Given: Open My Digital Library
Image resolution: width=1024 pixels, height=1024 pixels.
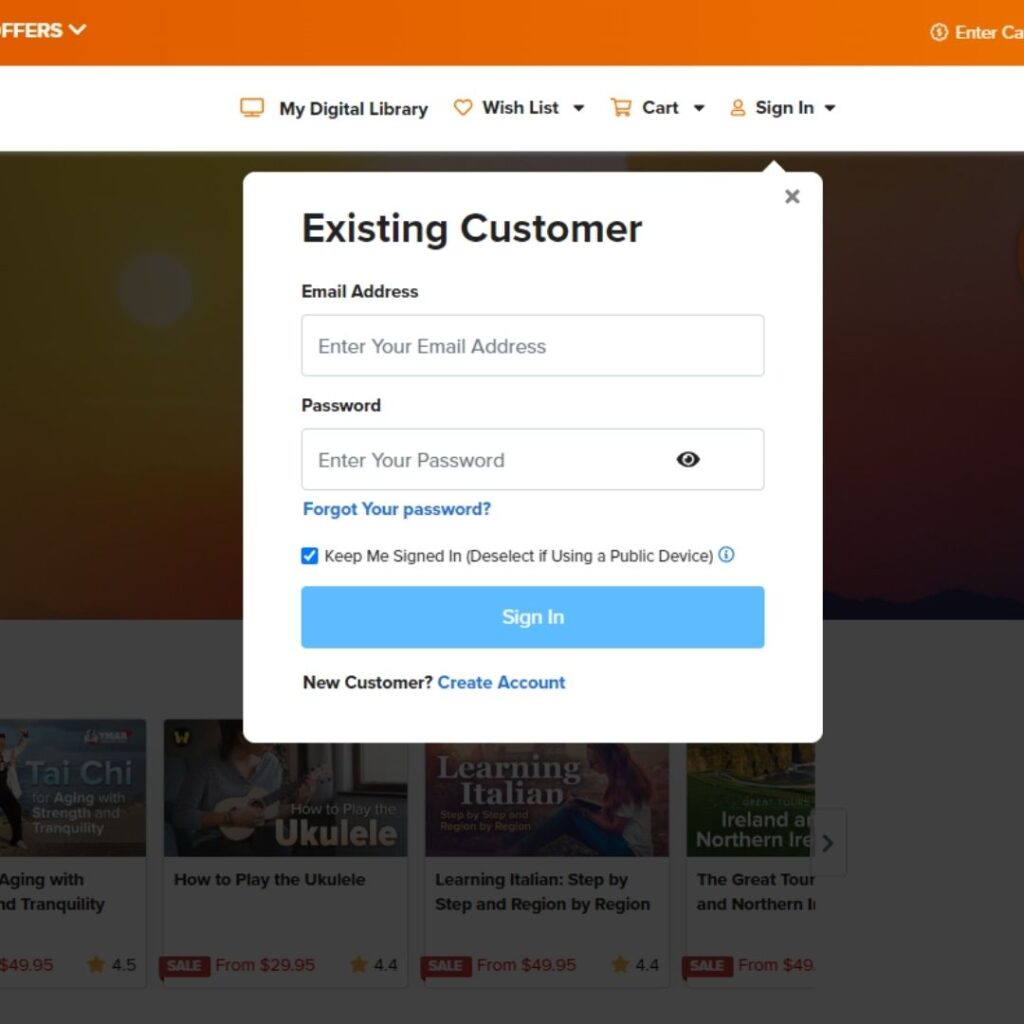Looking at the screenshot, I should 353,109.
